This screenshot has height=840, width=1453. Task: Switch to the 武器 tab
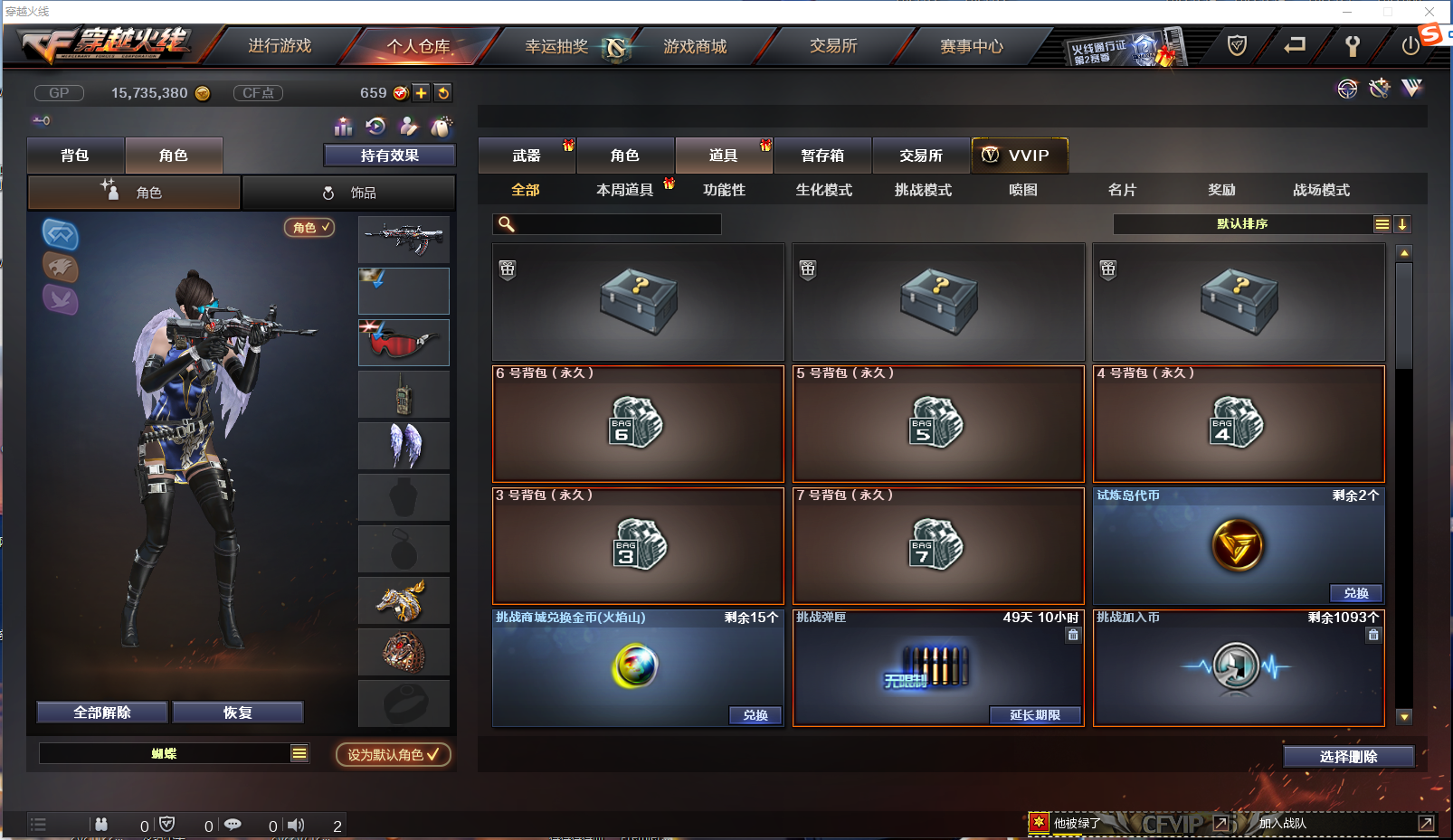(x=527, y=156)
